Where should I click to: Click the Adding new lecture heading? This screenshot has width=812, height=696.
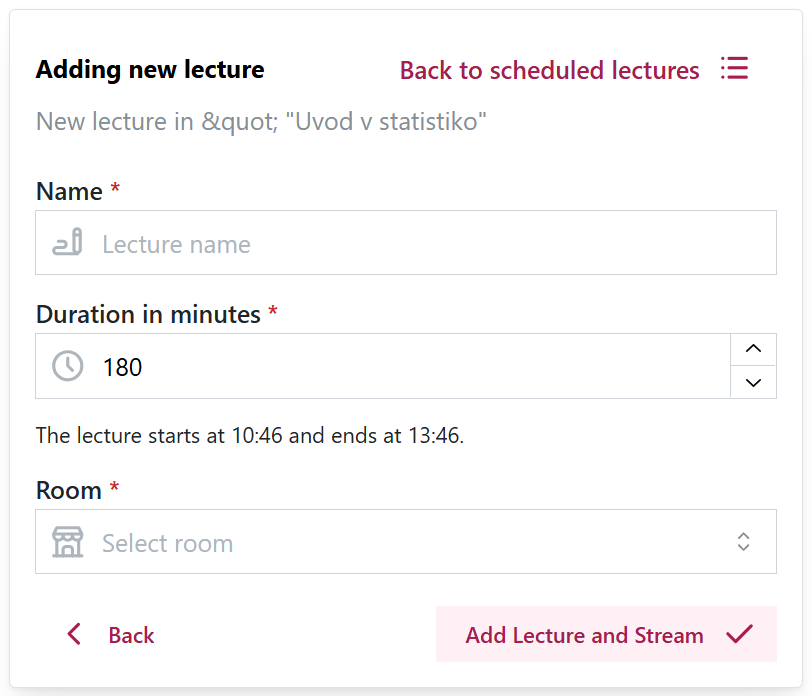(x=150, y=69)
